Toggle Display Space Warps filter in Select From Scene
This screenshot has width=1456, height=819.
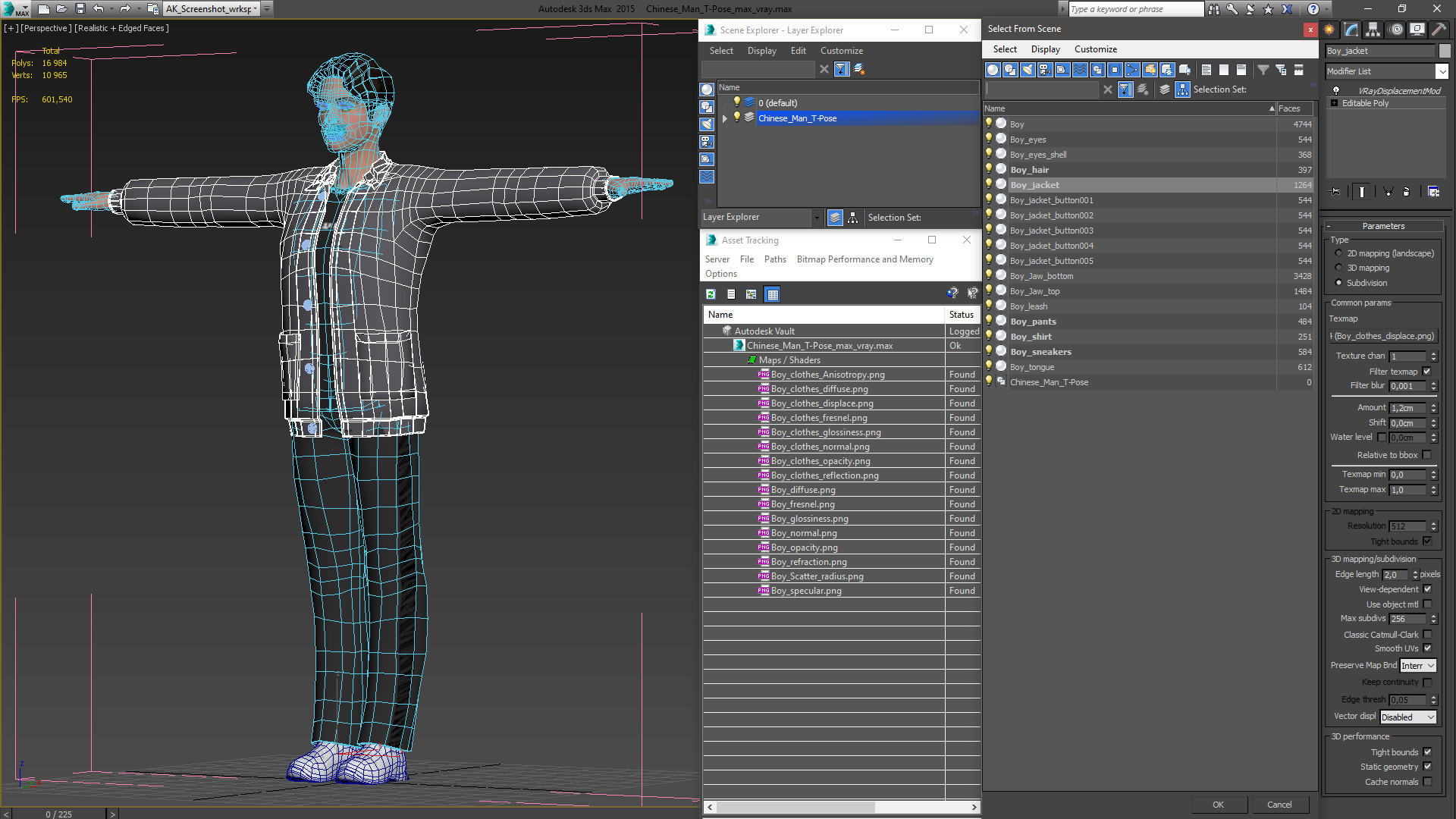click(1080, 70)
